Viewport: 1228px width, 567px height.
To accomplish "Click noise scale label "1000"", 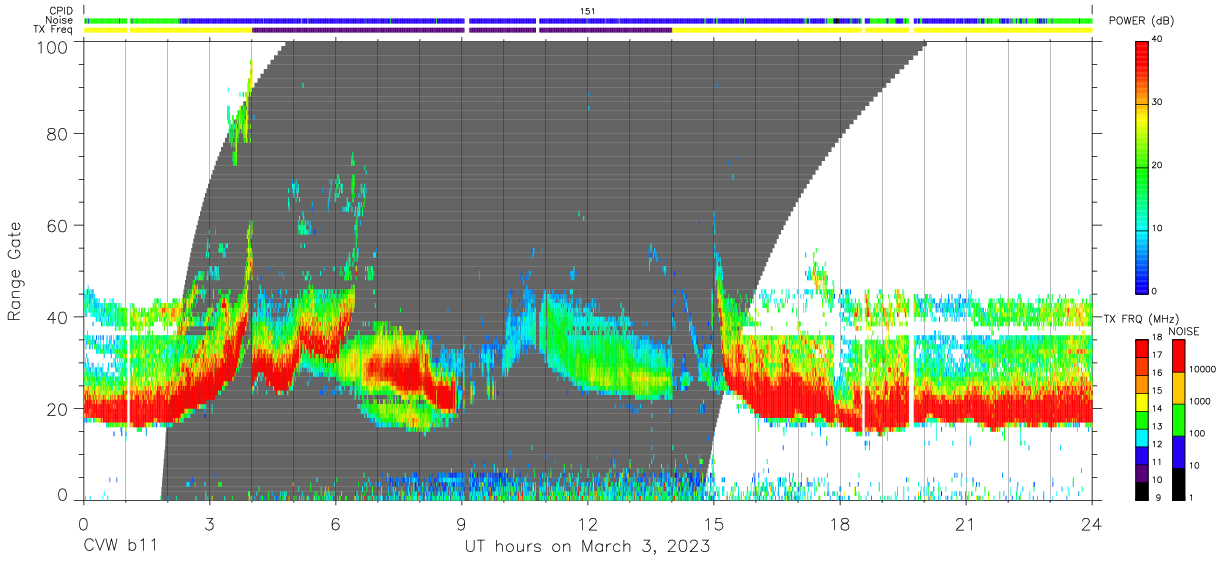I will (1201, 401).
